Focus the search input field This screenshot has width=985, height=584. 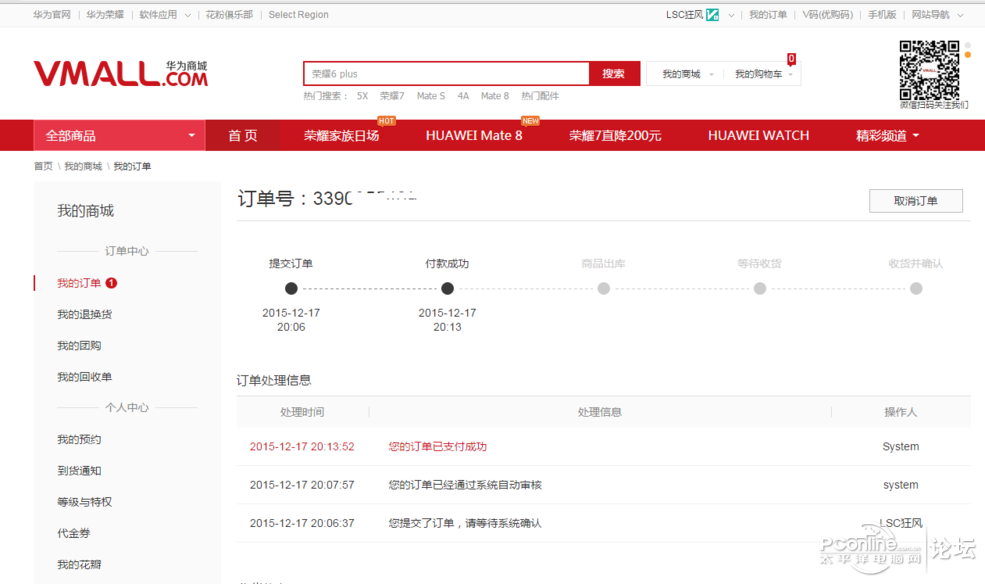pos(447,73)
